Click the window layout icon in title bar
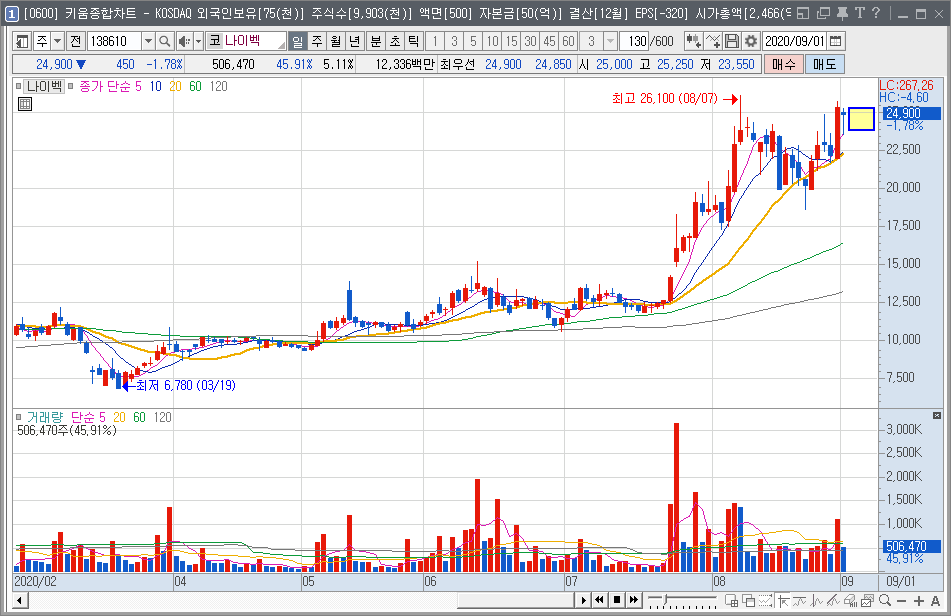This screenshot has height=616, width=951. point(803,13)
